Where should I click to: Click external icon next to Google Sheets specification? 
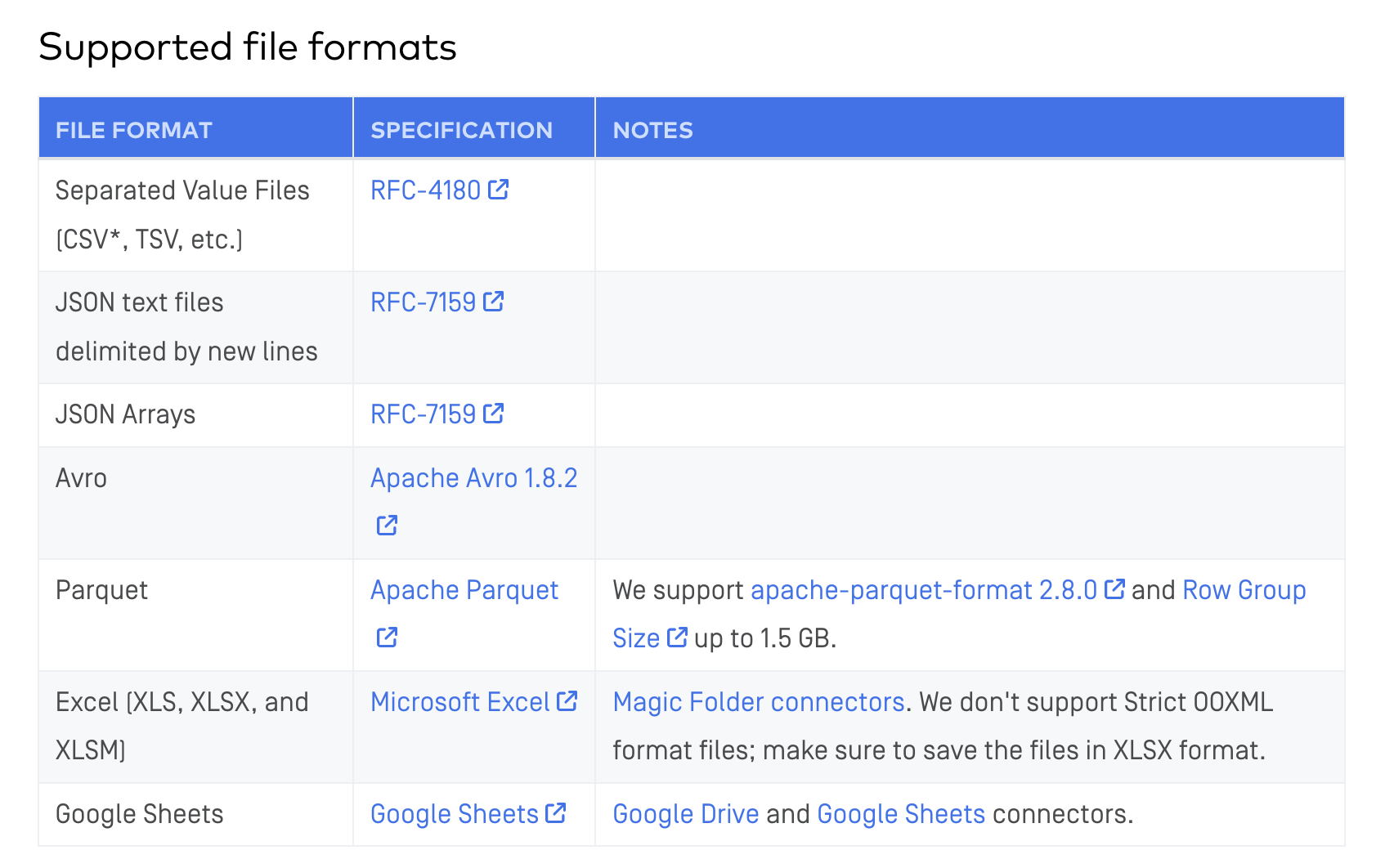tap(556, 813)
